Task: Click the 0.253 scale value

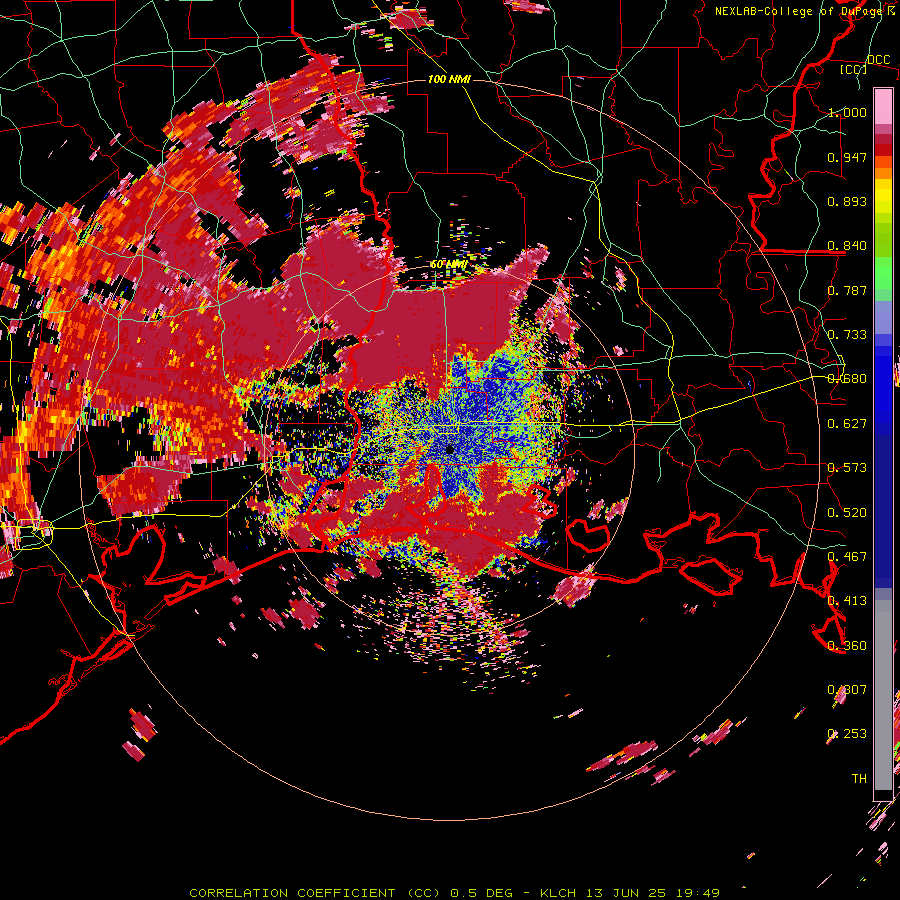Action: [x=847, y=734]
